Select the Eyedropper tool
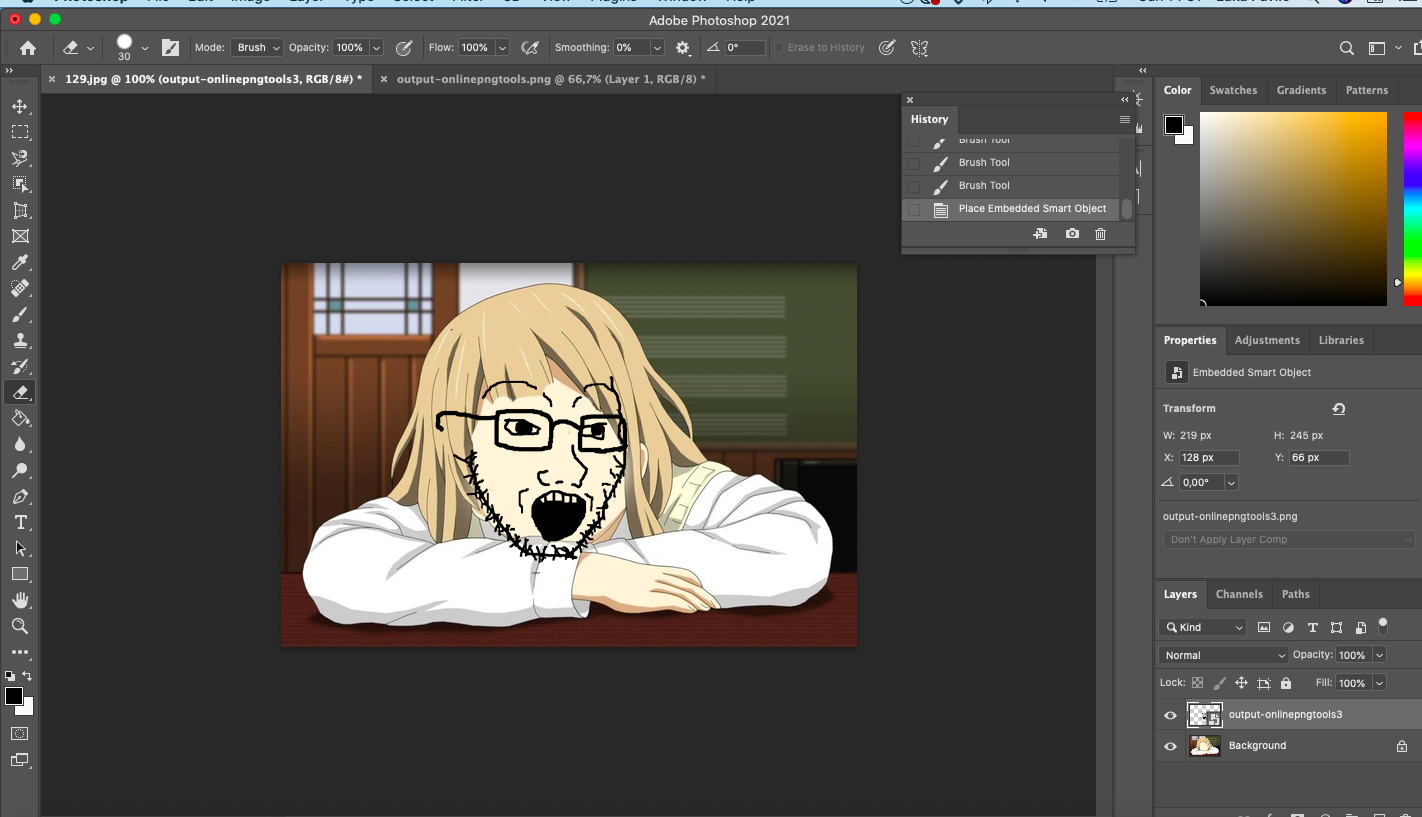The height and width of the screenshot is (817, 1422). pyautogui.click(x=20, y=262)
